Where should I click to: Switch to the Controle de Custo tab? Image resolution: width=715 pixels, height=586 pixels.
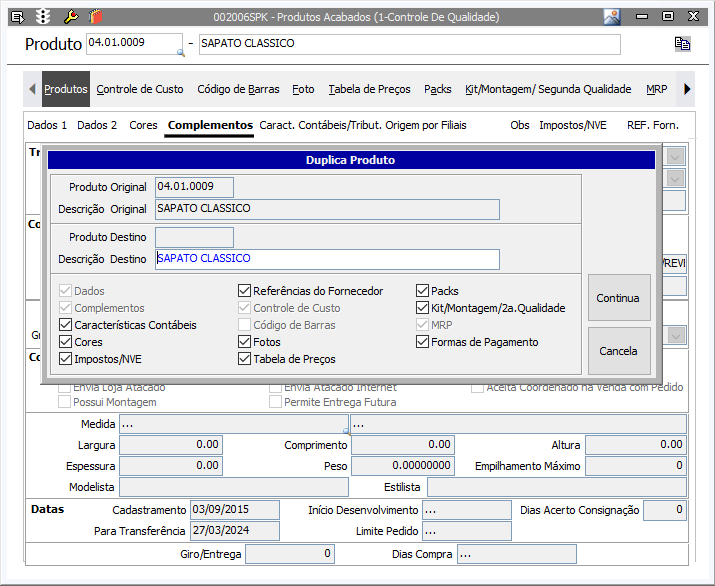(140, 89)
